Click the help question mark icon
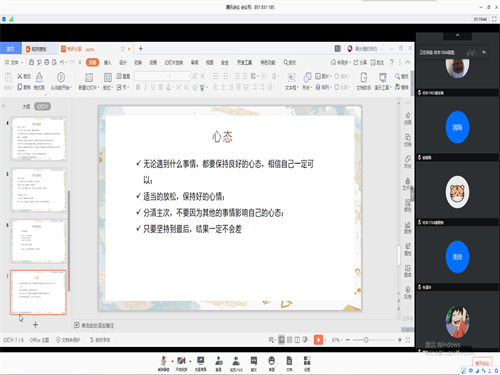This screenshot has height=375, width=500. click(392, 62)
